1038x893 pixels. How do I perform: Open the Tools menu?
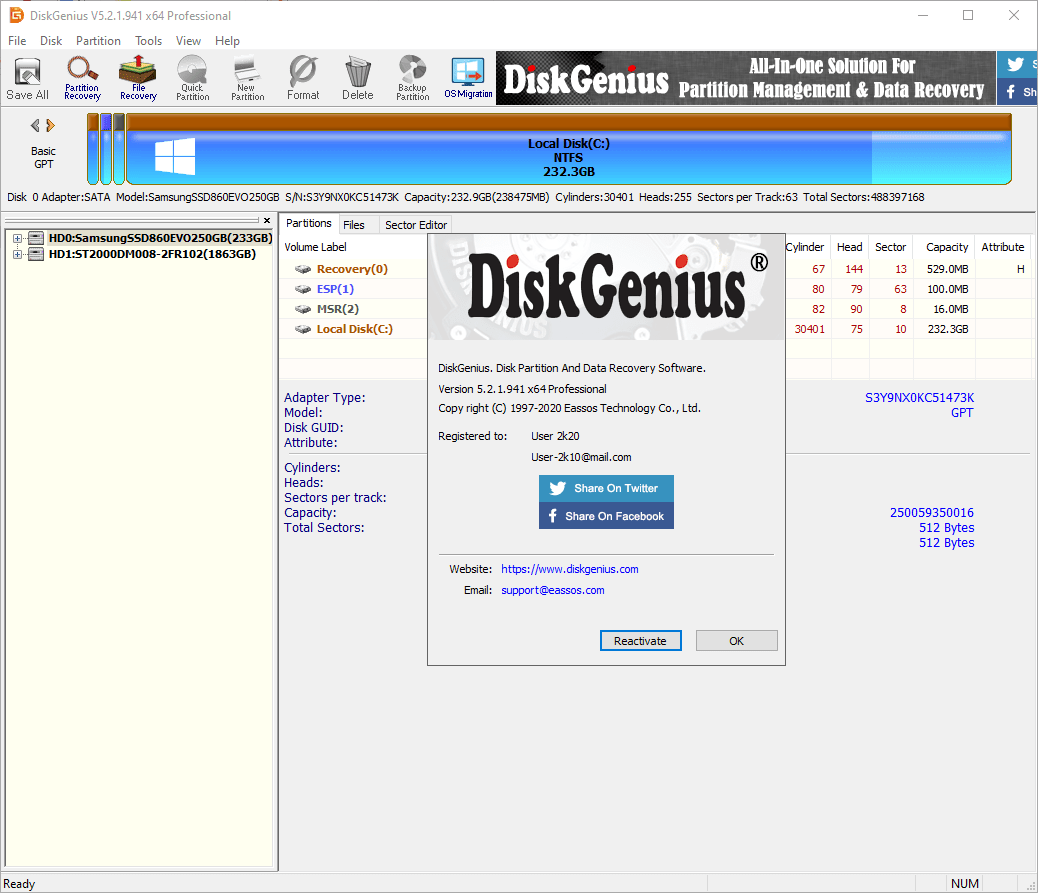click(148, 41)
